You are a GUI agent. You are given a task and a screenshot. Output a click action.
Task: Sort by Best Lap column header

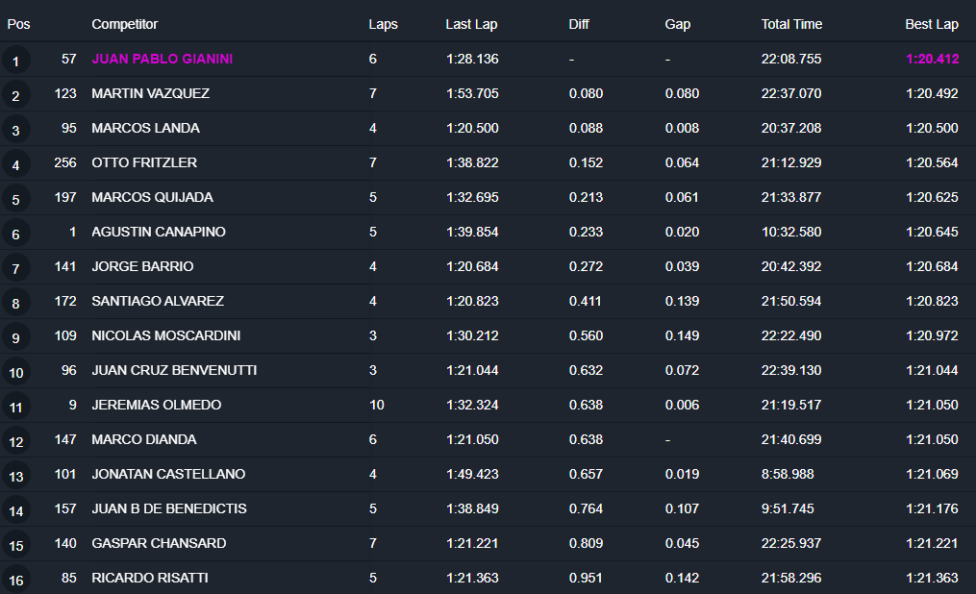point(932,24)
